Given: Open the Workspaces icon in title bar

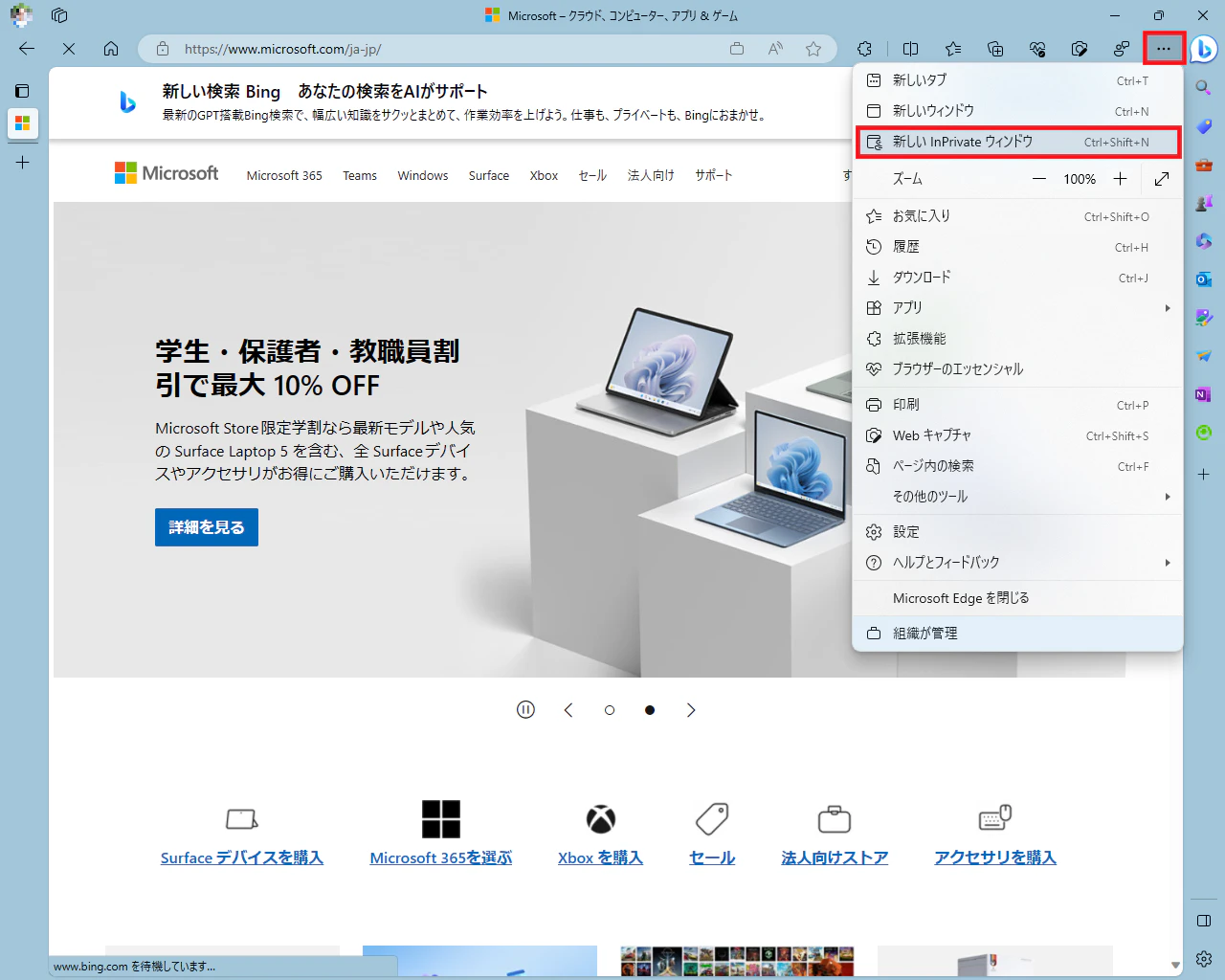Looking at the screenshot, I should [x=59, y=15].
